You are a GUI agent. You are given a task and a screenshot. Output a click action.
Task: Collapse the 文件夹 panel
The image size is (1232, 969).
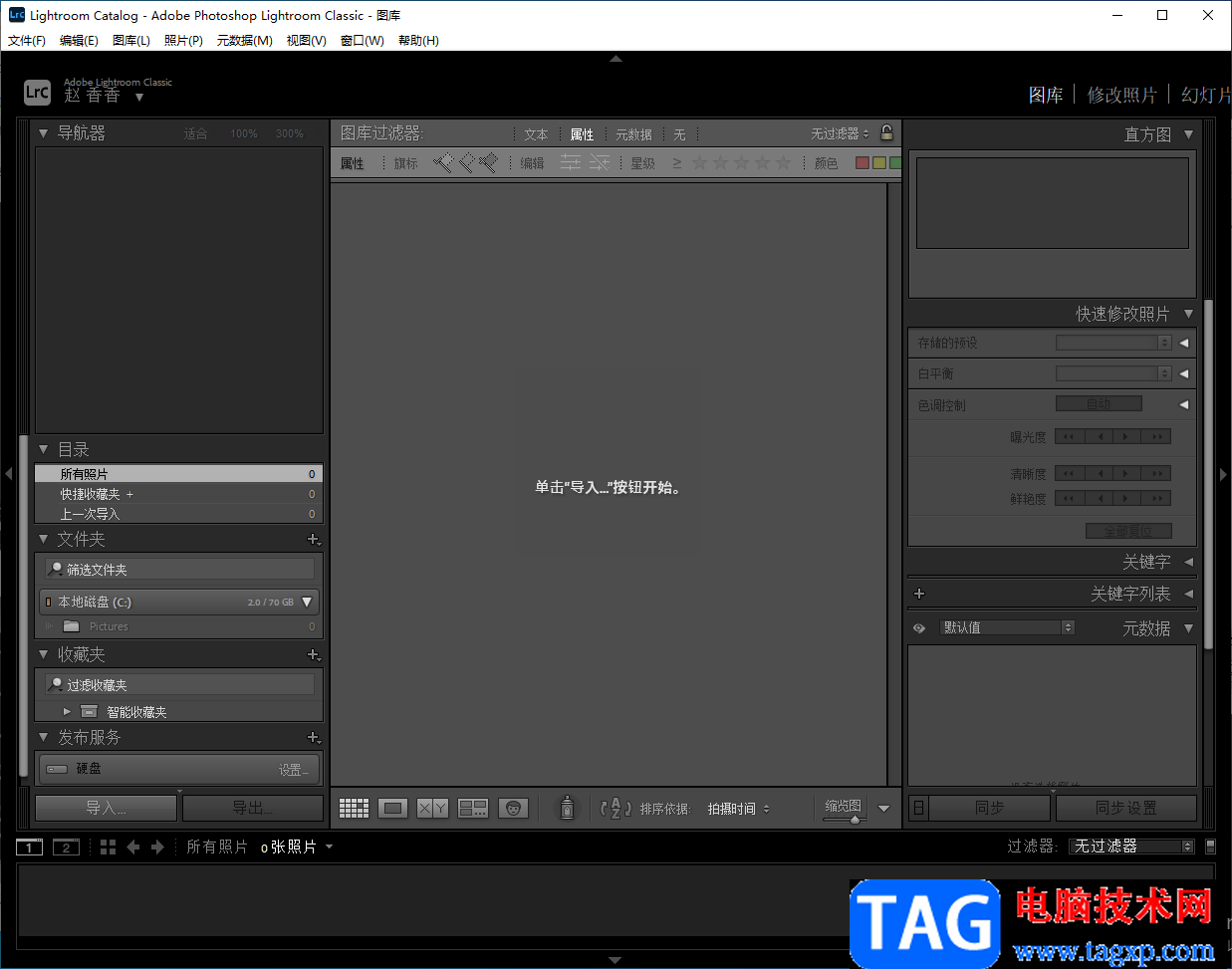(43, 539)
